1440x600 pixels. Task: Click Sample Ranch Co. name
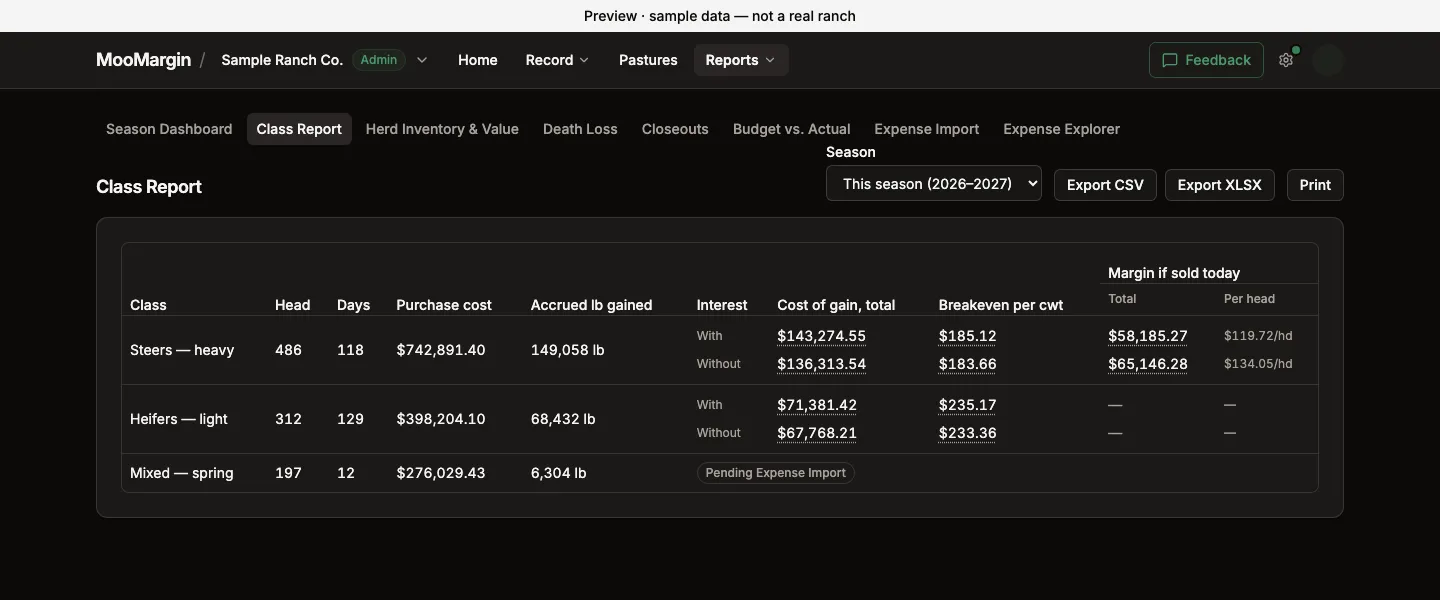click(282, 60)
